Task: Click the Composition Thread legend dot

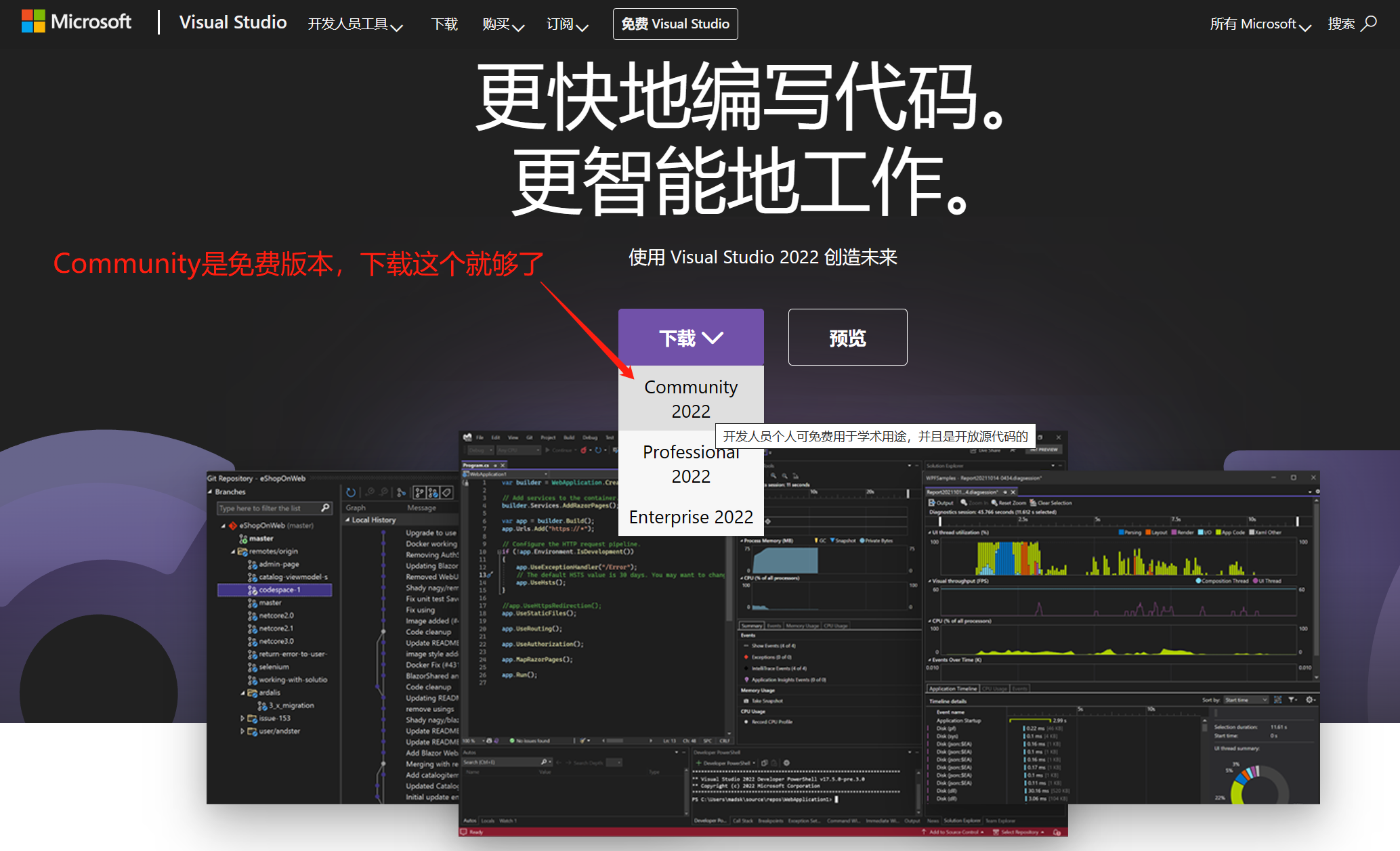Action: (x=1198, y=581)
